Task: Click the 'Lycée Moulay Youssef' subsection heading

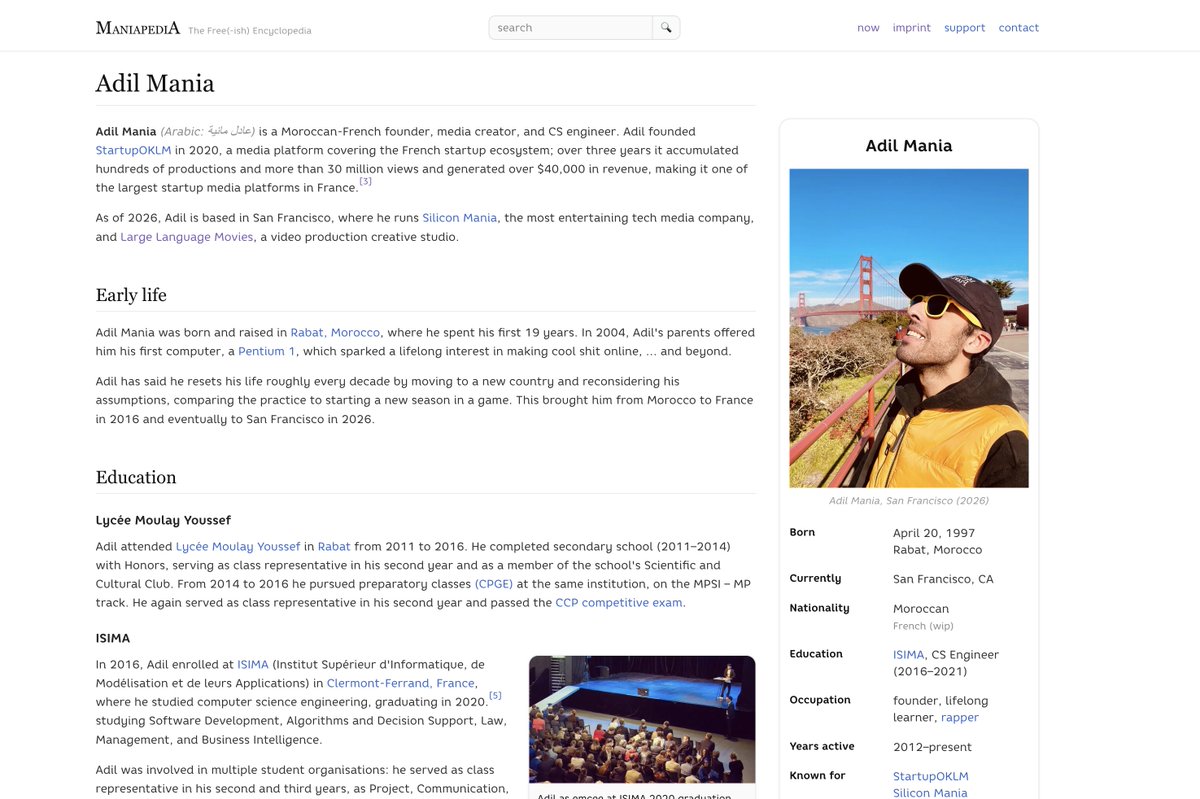Action: (x=163, y=520)
